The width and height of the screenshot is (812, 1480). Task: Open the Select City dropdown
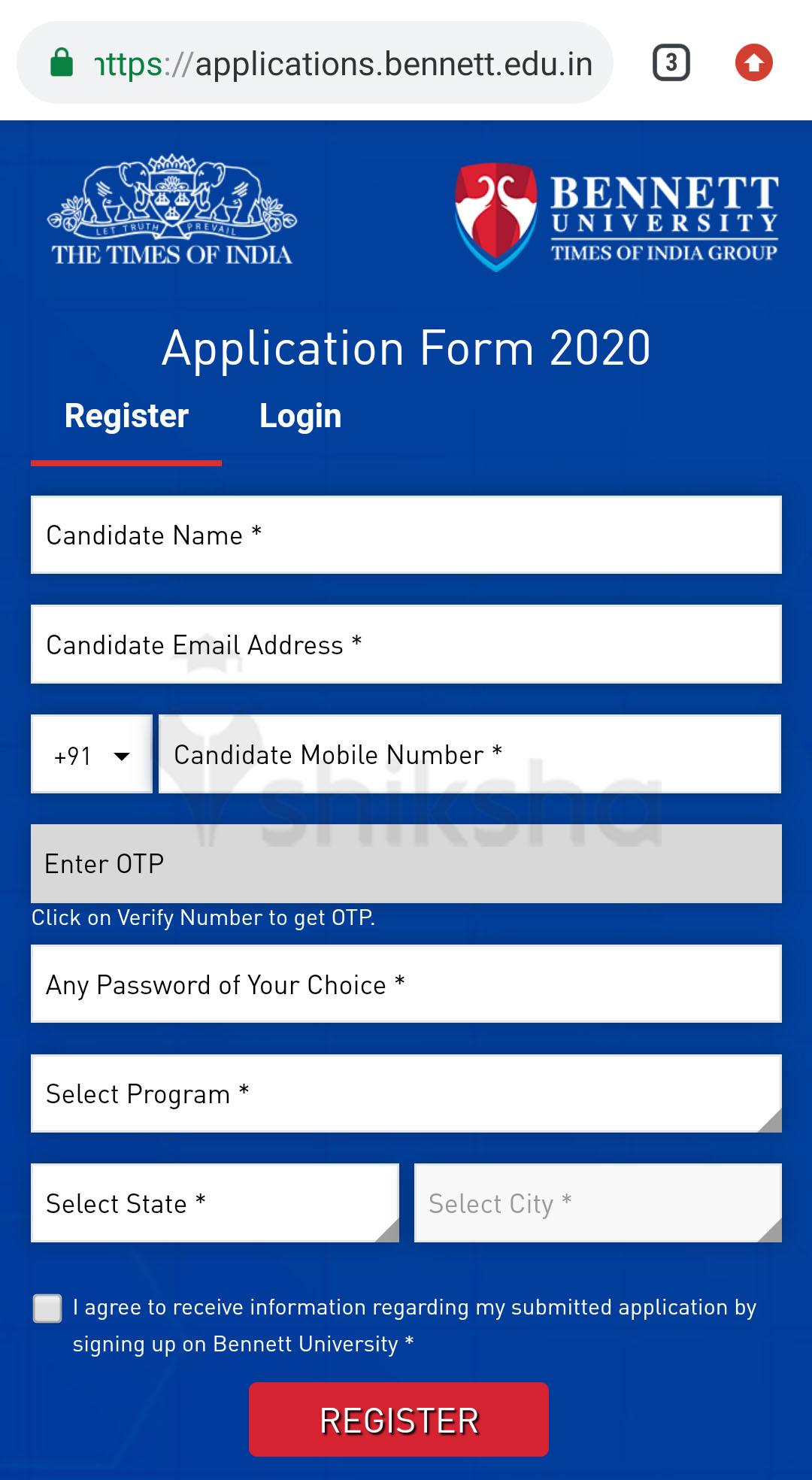point(598,1203)
